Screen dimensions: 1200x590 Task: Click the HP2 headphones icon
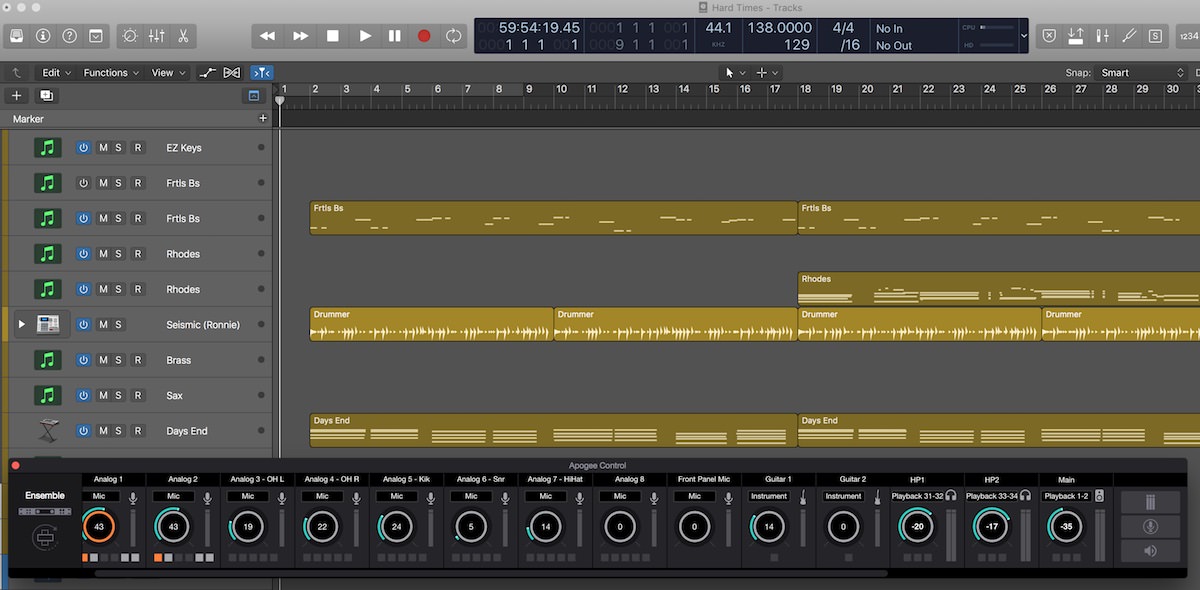1025,496
